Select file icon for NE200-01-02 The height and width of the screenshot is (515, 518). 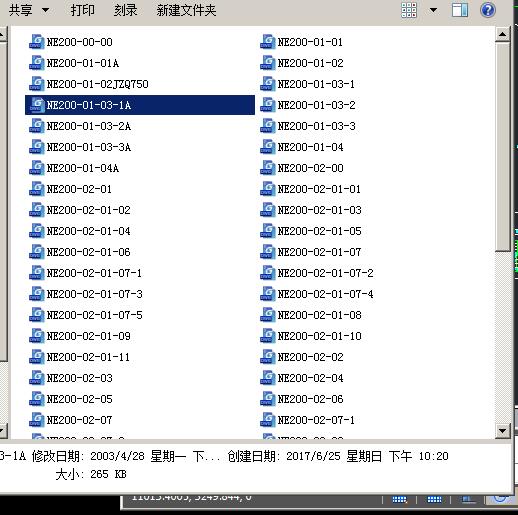pos(268,63)
